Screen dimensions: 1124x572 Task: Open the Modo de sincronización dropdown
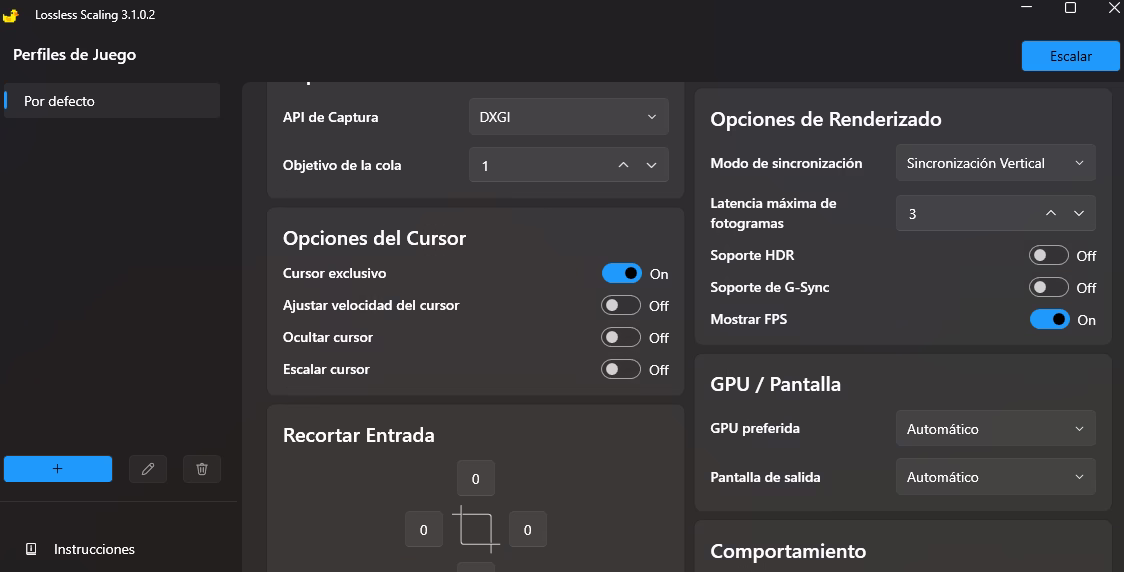[x=996, y=163]
